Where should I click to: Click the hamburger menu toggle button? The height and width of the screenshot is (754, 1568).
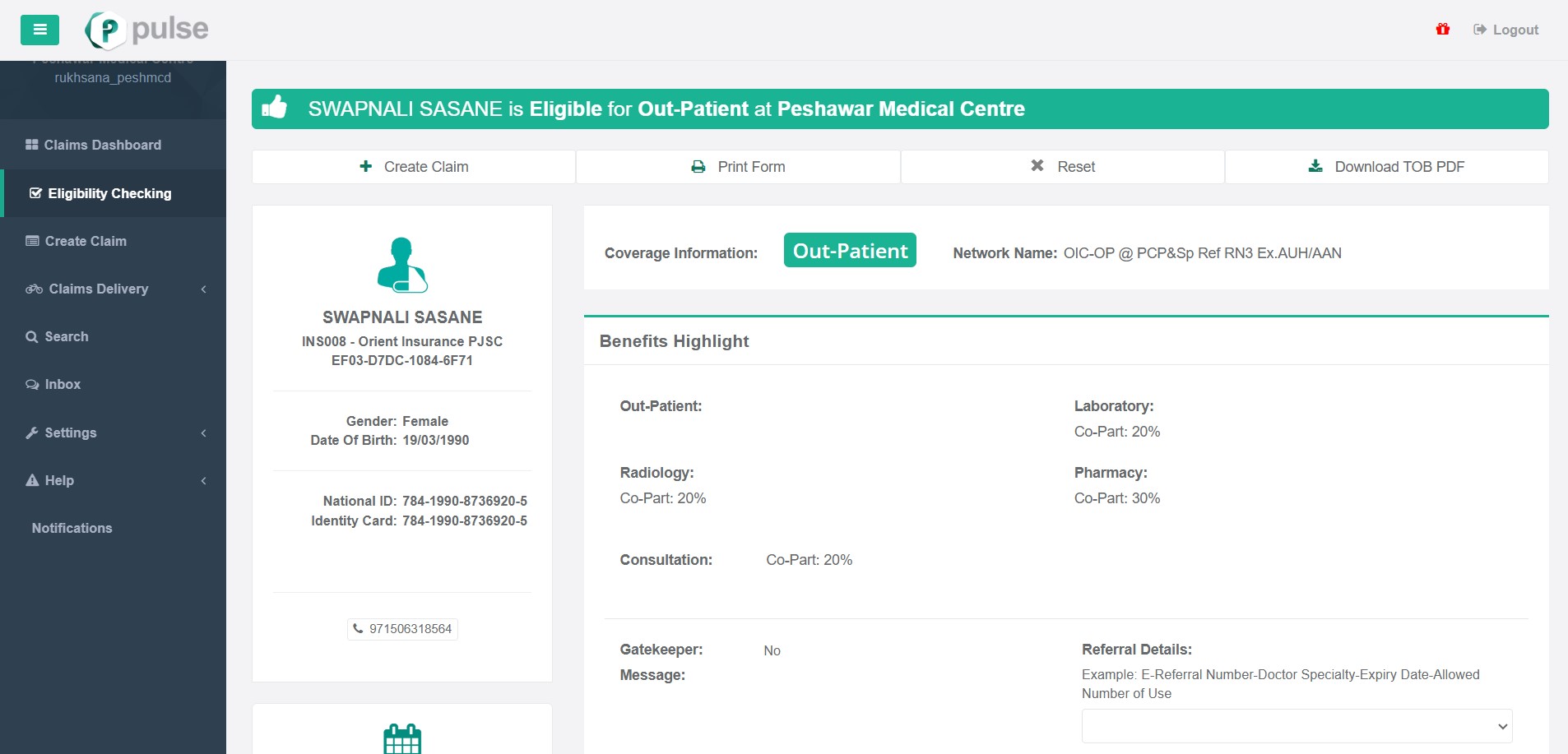pos(39,30)
